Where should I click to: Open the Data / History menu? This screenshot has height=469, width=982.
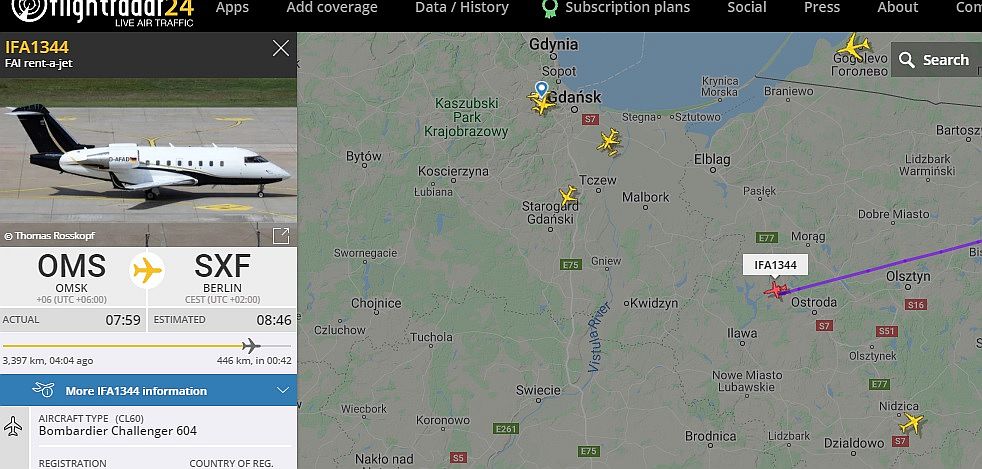coord(462,8)
